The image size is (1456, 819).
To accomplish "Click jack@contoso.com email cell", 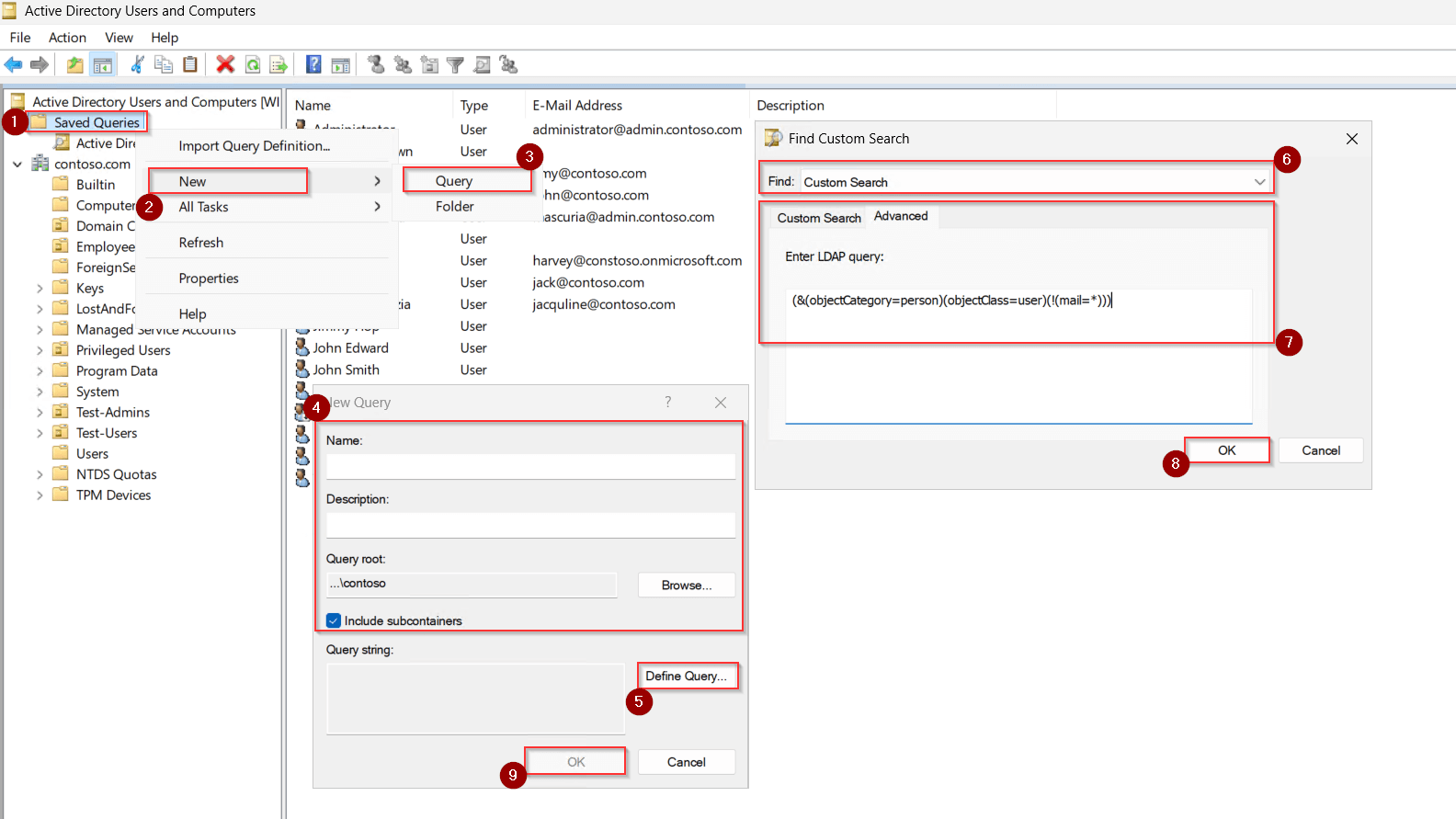I will [x=588, y=282].
